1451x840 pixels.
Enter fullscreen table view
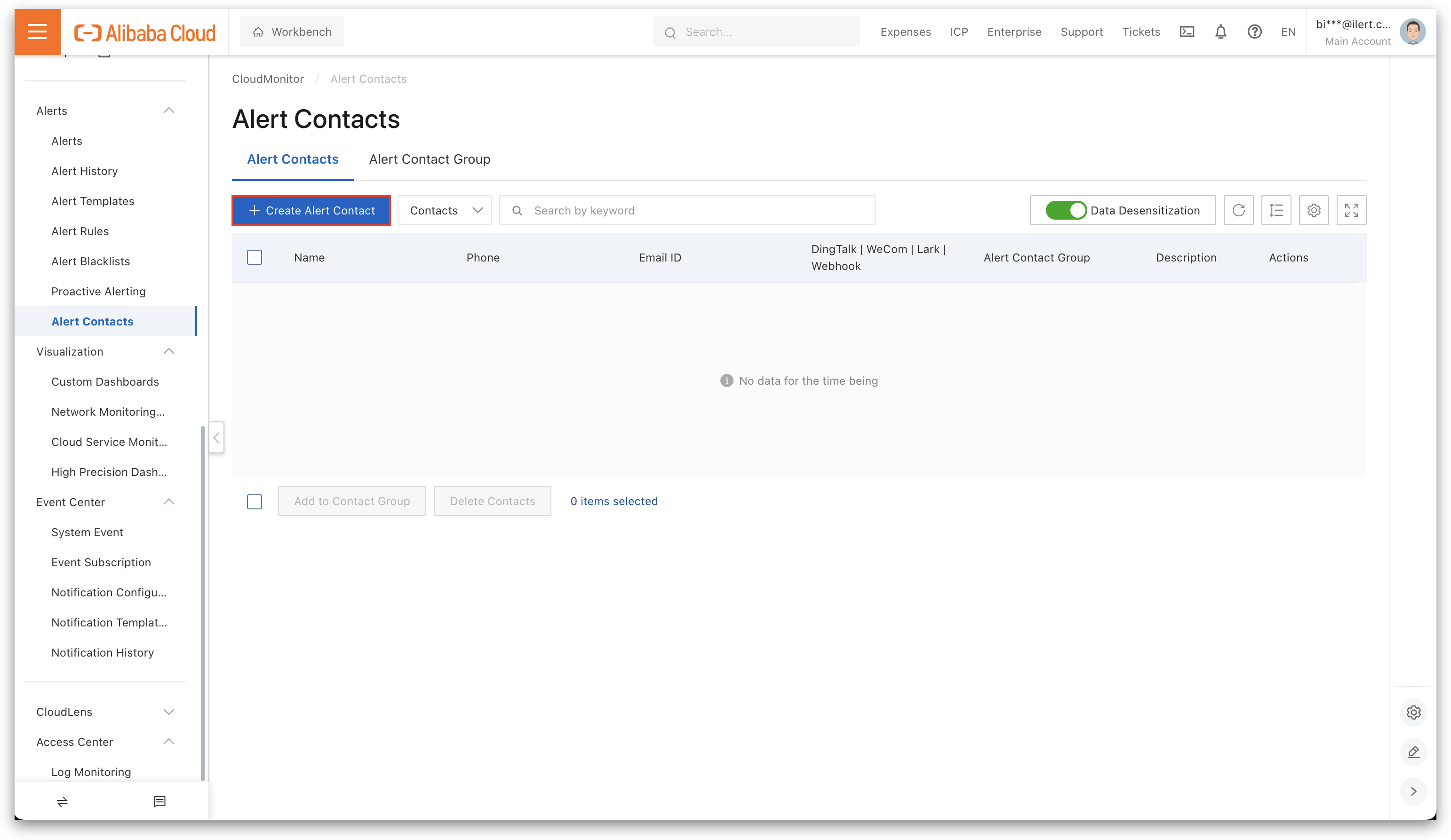pyautogui.click(x=1351, y=210)
